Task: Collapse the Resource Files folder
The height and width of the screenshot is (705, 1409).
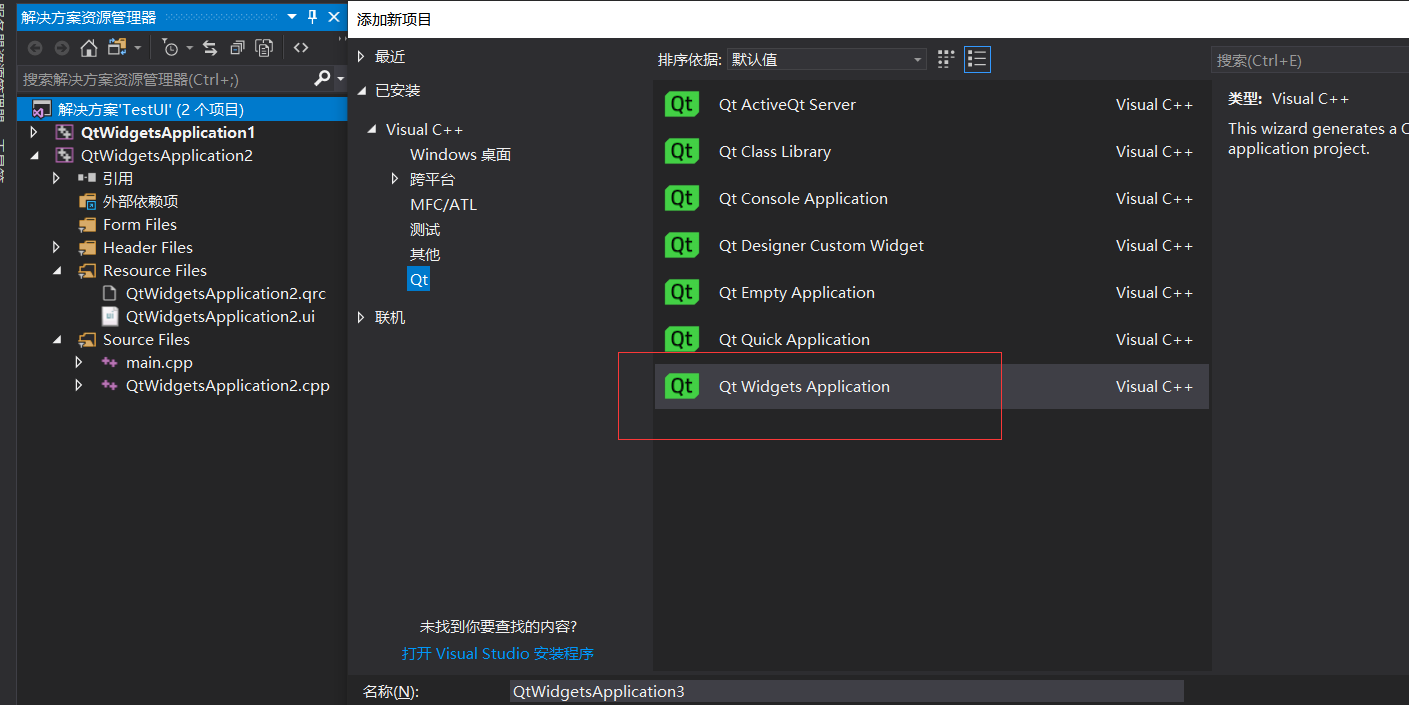Action: tap(57, 271)
